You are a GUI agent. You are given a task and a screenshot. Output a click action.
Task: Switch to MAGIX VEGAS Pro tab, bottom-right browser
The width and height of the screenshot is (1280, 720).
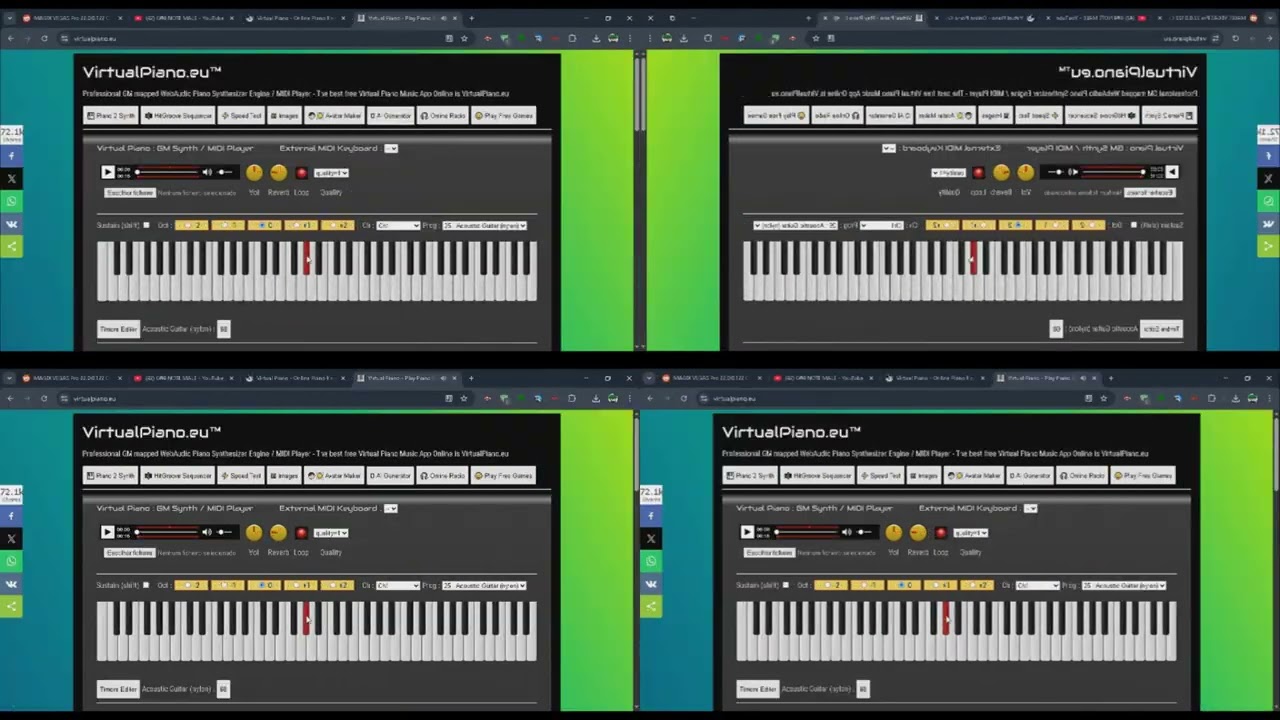pos(710,378)
